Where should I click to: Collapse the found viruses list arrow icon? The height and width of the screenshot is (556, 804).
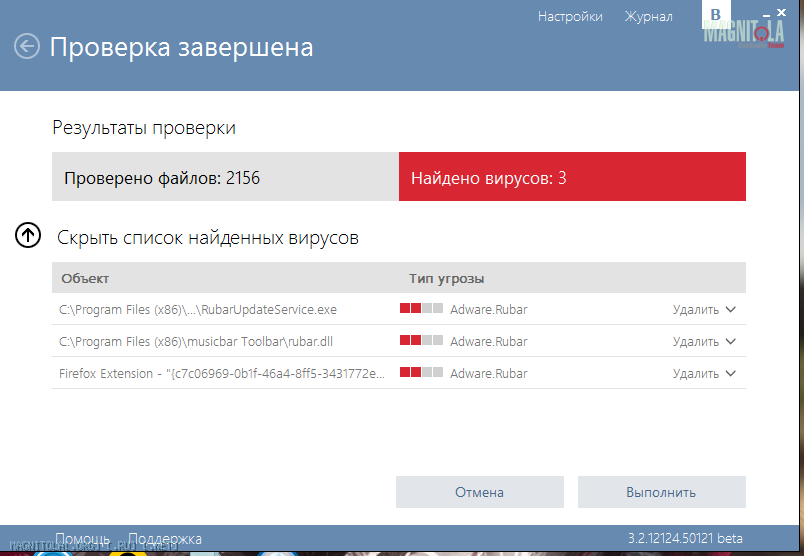click(x=28, y=235)
